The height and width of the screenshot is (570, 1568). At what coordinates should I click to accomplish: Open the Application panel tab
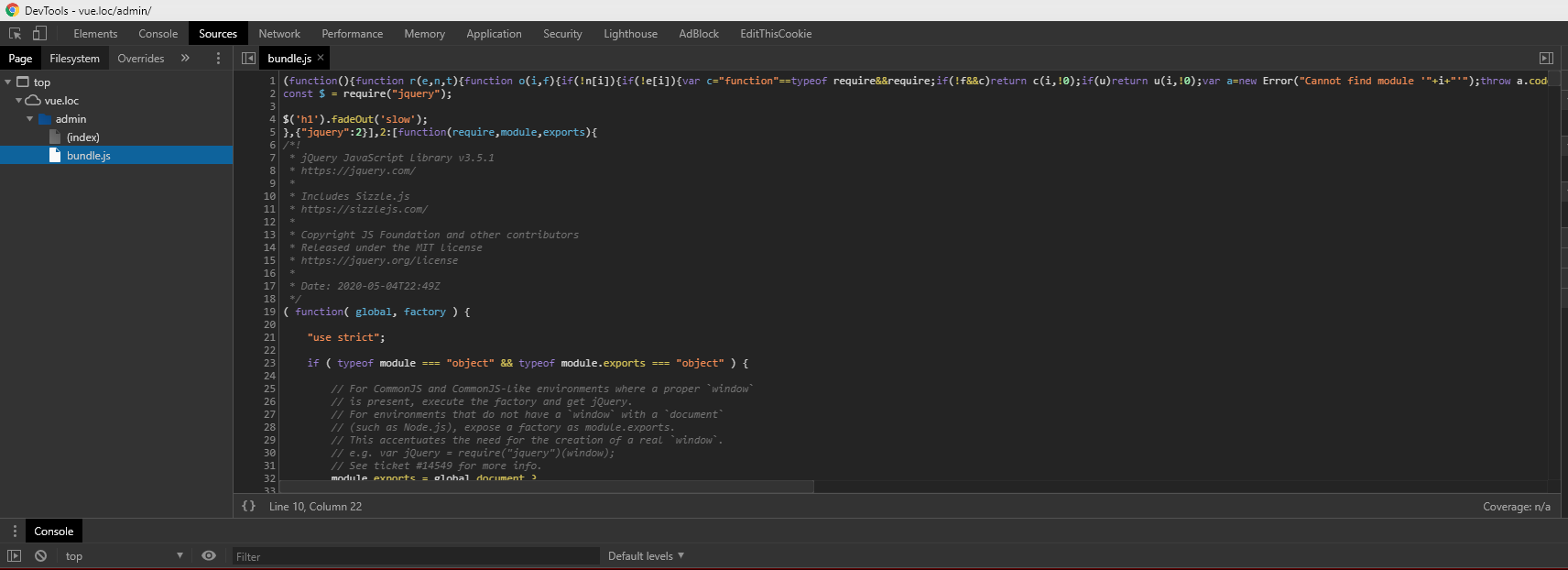494,34
